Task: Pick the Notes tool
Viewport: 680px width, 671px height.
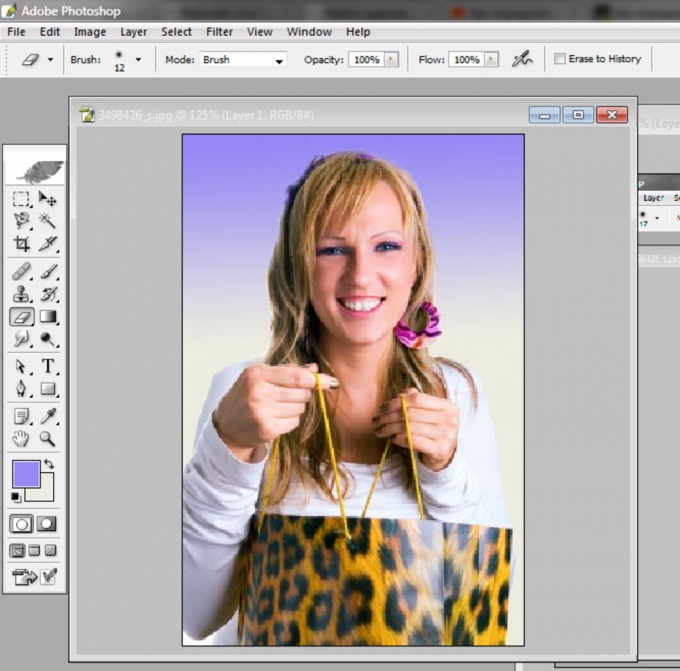Action: (x=21, y=416)
